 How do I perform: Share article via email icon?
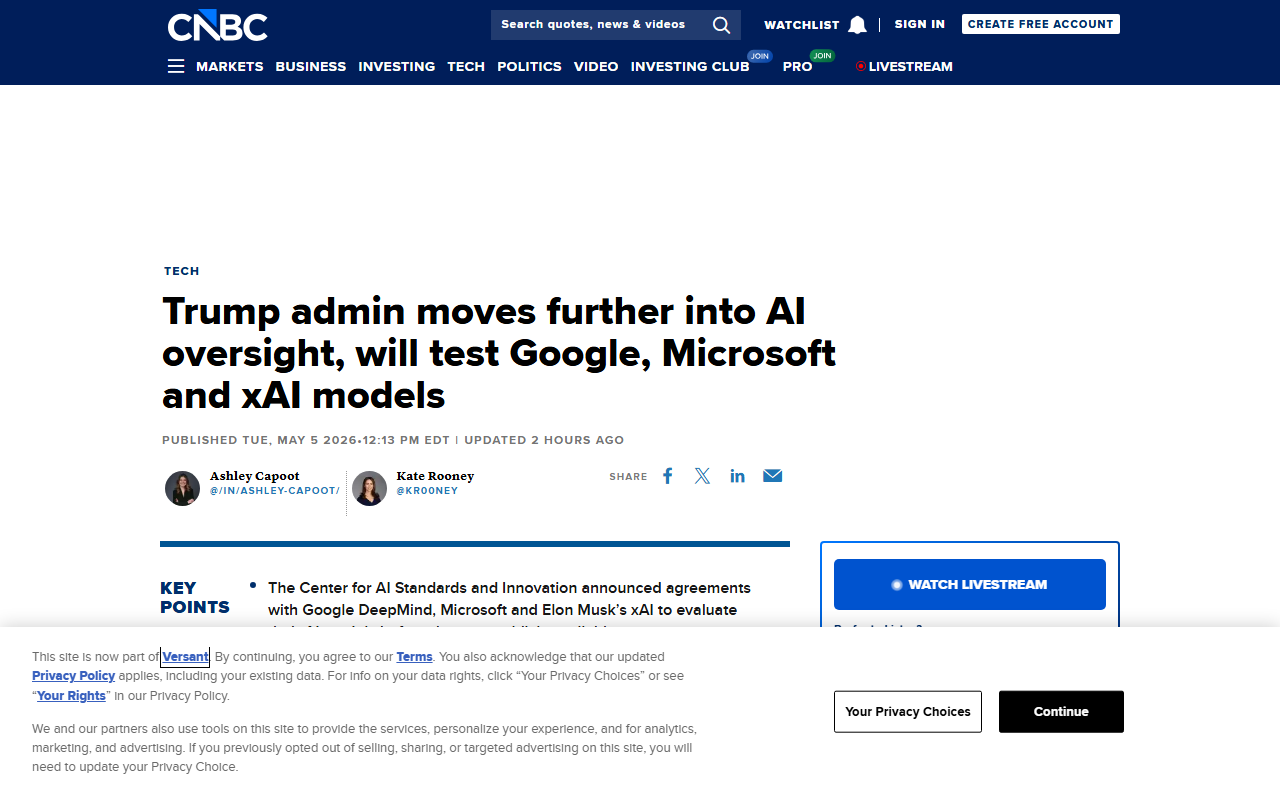point(772,476)
